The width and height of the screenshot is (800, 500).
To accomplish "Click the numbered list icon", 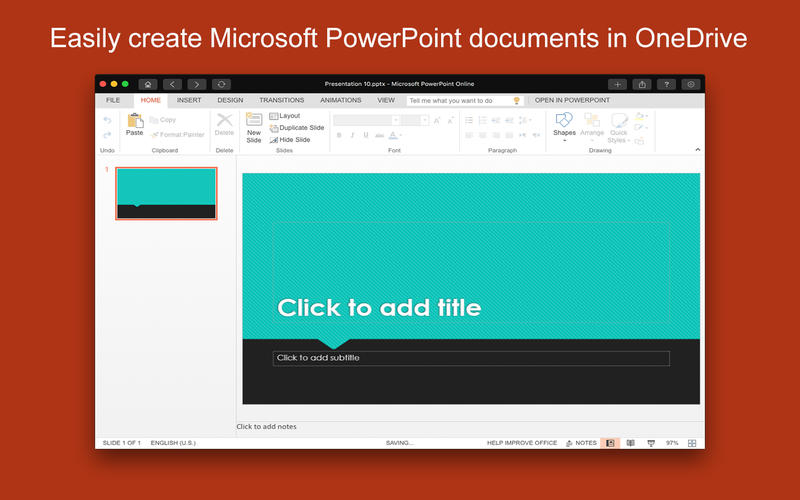I will (482, 120).
